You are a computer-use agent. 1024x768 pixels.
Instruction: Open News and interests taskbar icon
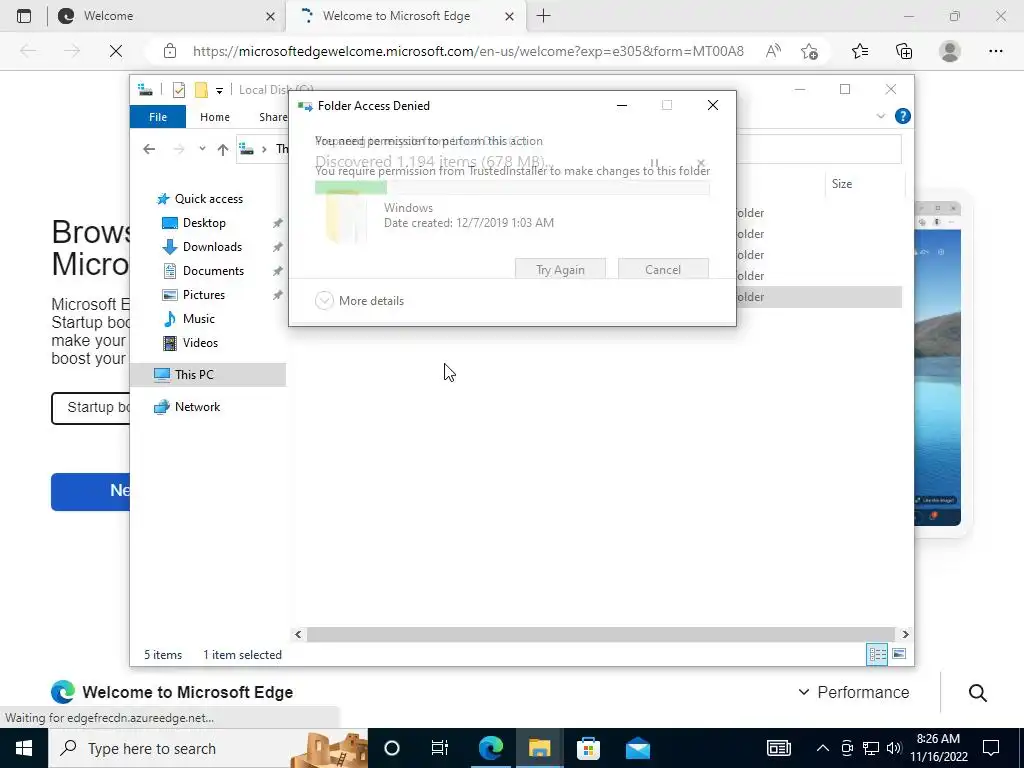(x=778, y=748)
